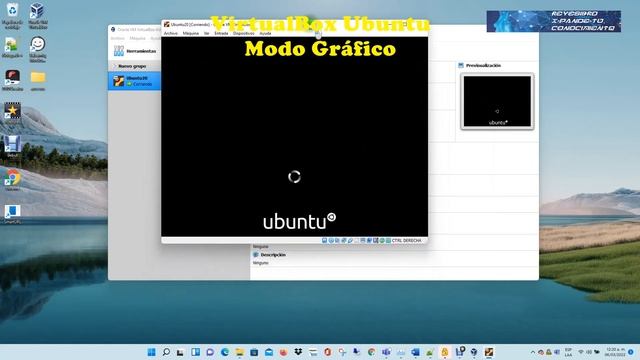The height and width of the screenshot is (360, 640).
Task: Open Microsoft Store from taskbar
Action: (254, 352)
